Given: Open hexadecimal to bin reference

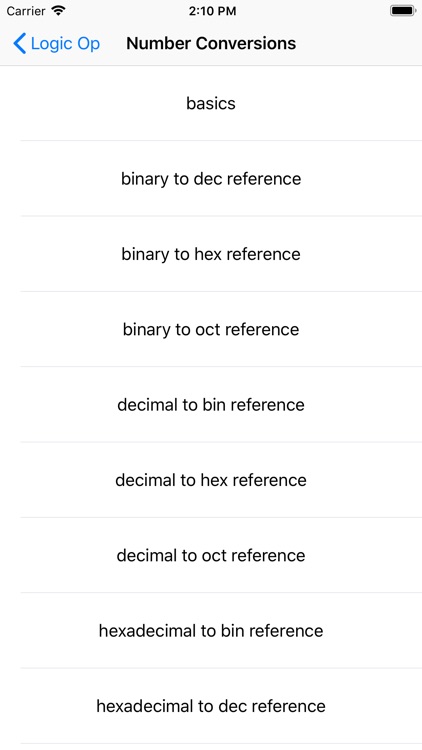Looking at the screenshot, I should (211, 630).
